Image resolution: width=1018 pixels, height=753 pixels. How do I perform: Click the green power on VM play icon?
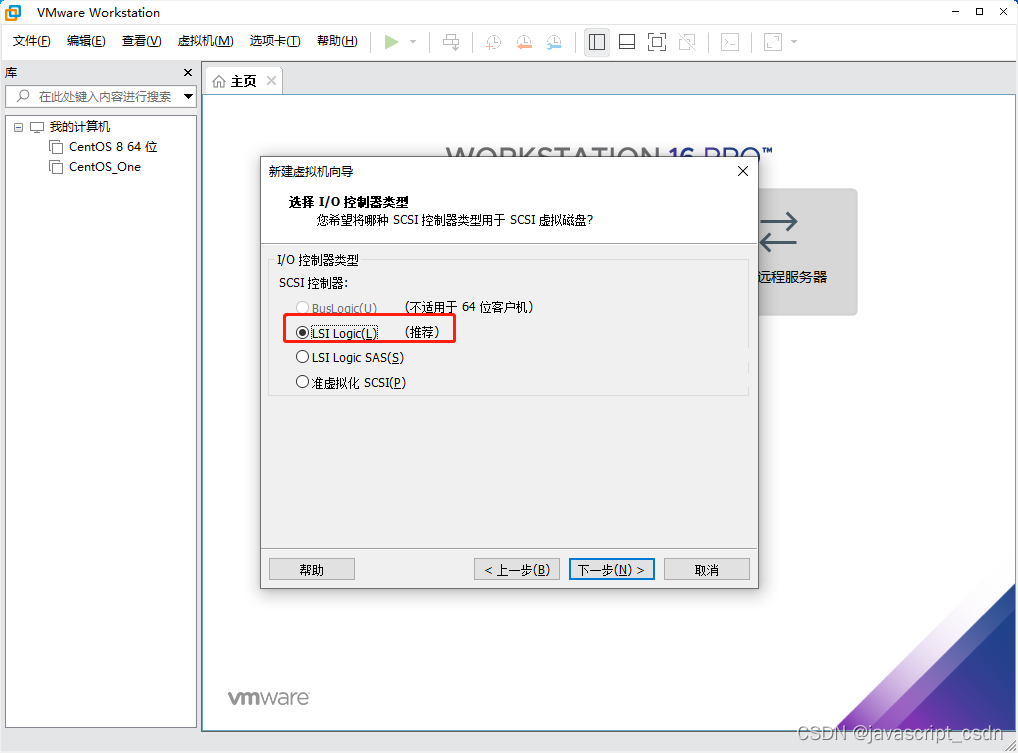point(391,42)
